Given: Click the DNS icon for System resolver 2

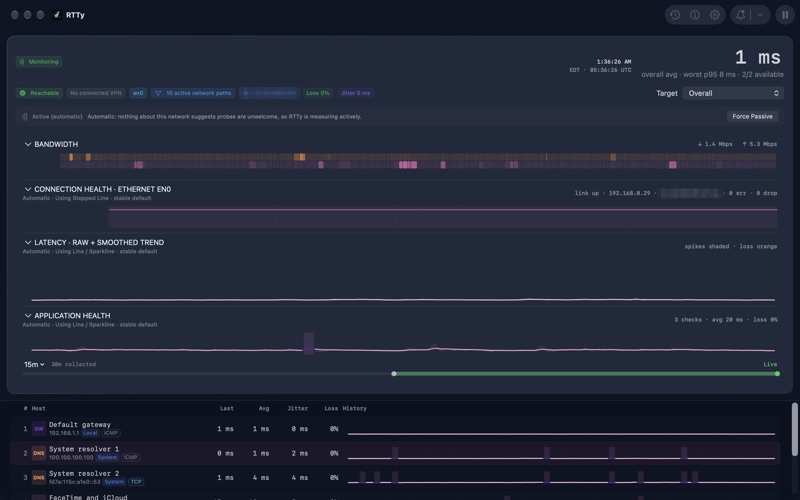Looking at the screenshot, I should pyautogui.click(x=39, y=478).
